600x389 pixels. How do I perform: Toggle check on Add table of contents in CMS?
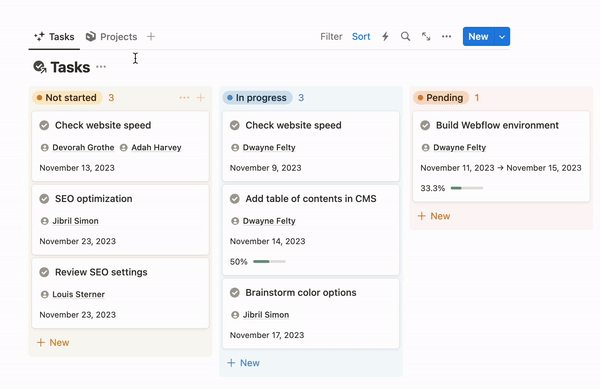[235, 199]
